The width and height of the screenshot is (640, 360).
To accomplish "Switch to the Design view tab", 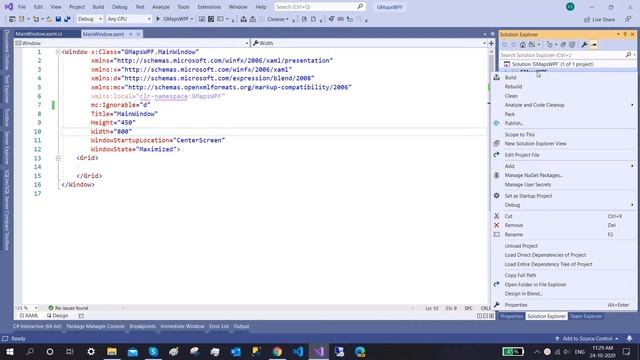I will (58, 316).
